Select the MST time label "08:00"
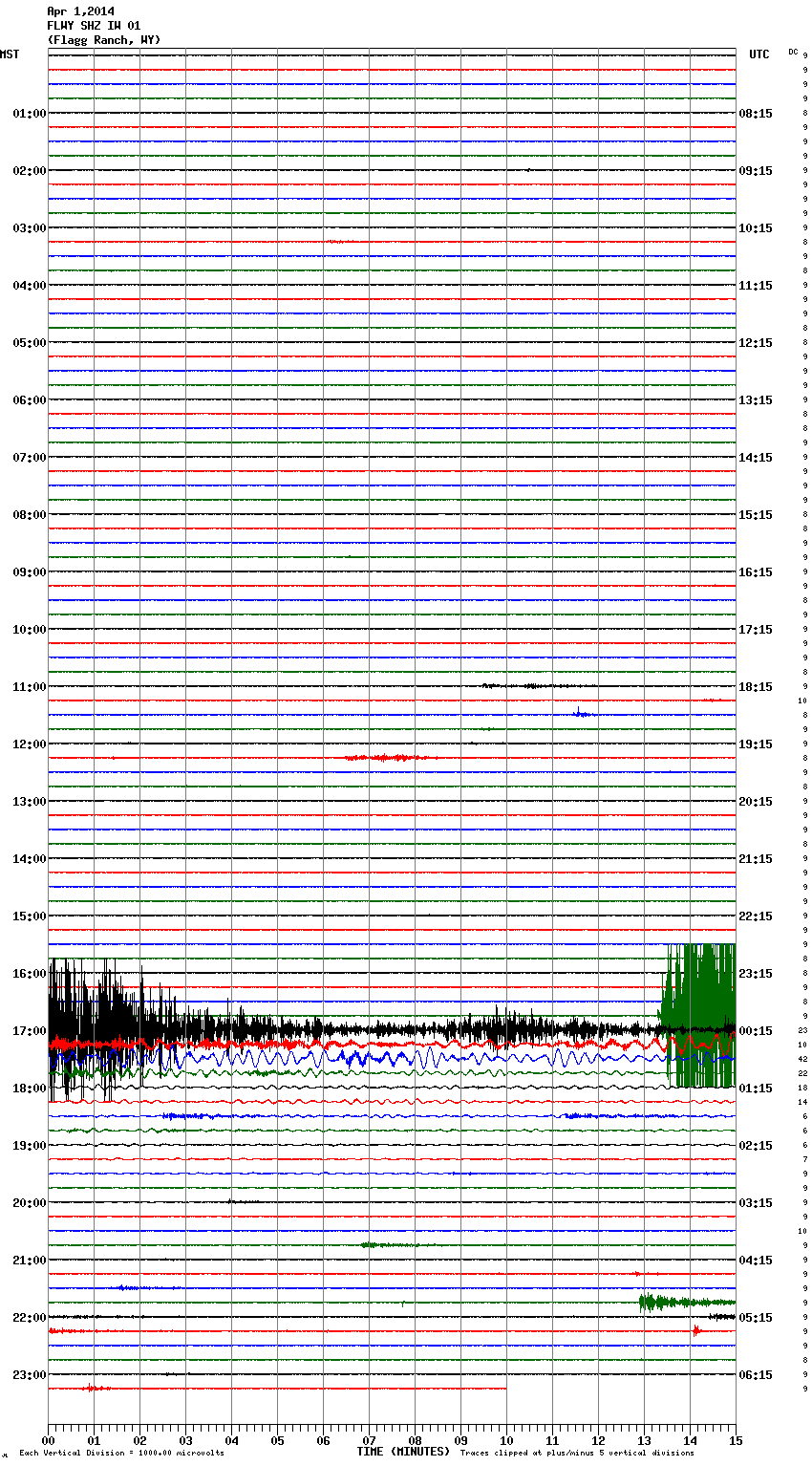 (x=29, y=515)
